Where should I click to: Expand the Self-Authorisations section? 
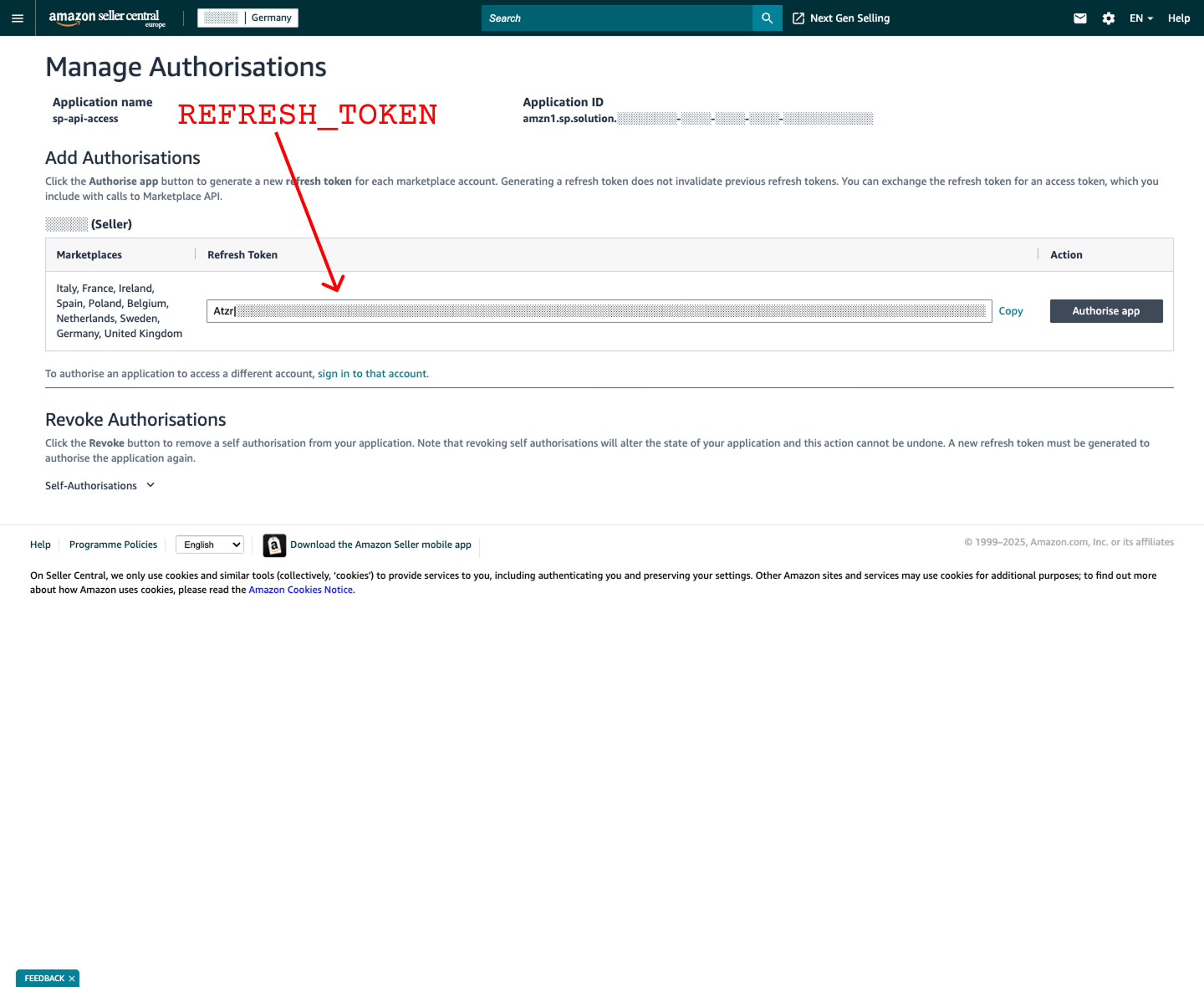click(100, 486)
